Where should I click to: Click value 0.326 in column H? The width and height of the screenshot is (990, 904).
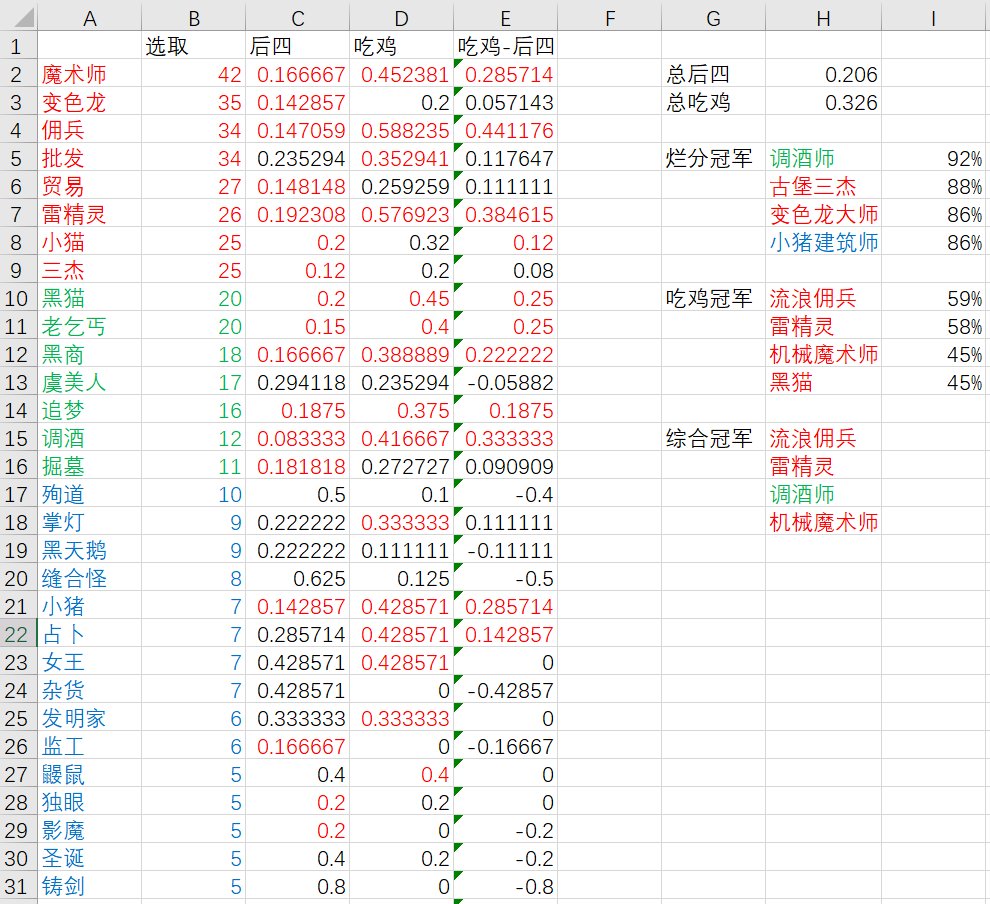[x=823, y=102]
